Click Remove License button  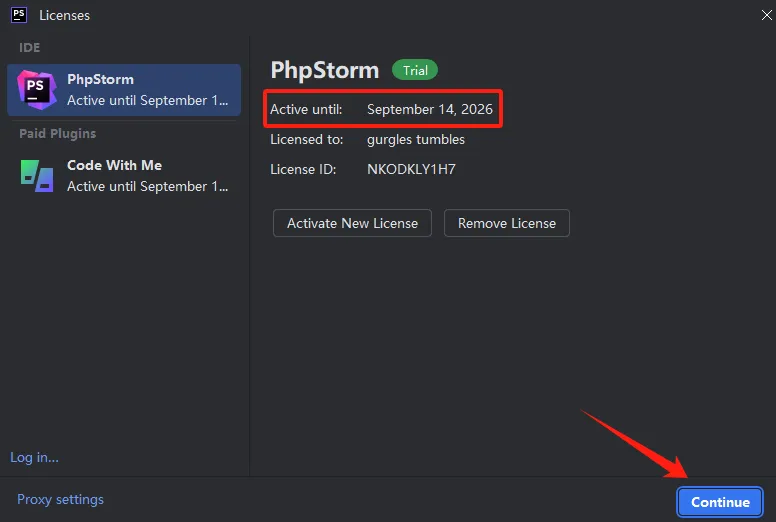click(x=507, y=223)
